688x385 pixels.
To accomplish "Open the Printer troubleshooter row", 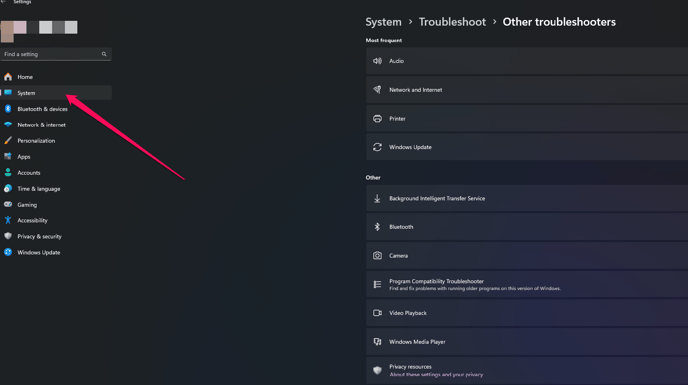I will pos(527,119).
